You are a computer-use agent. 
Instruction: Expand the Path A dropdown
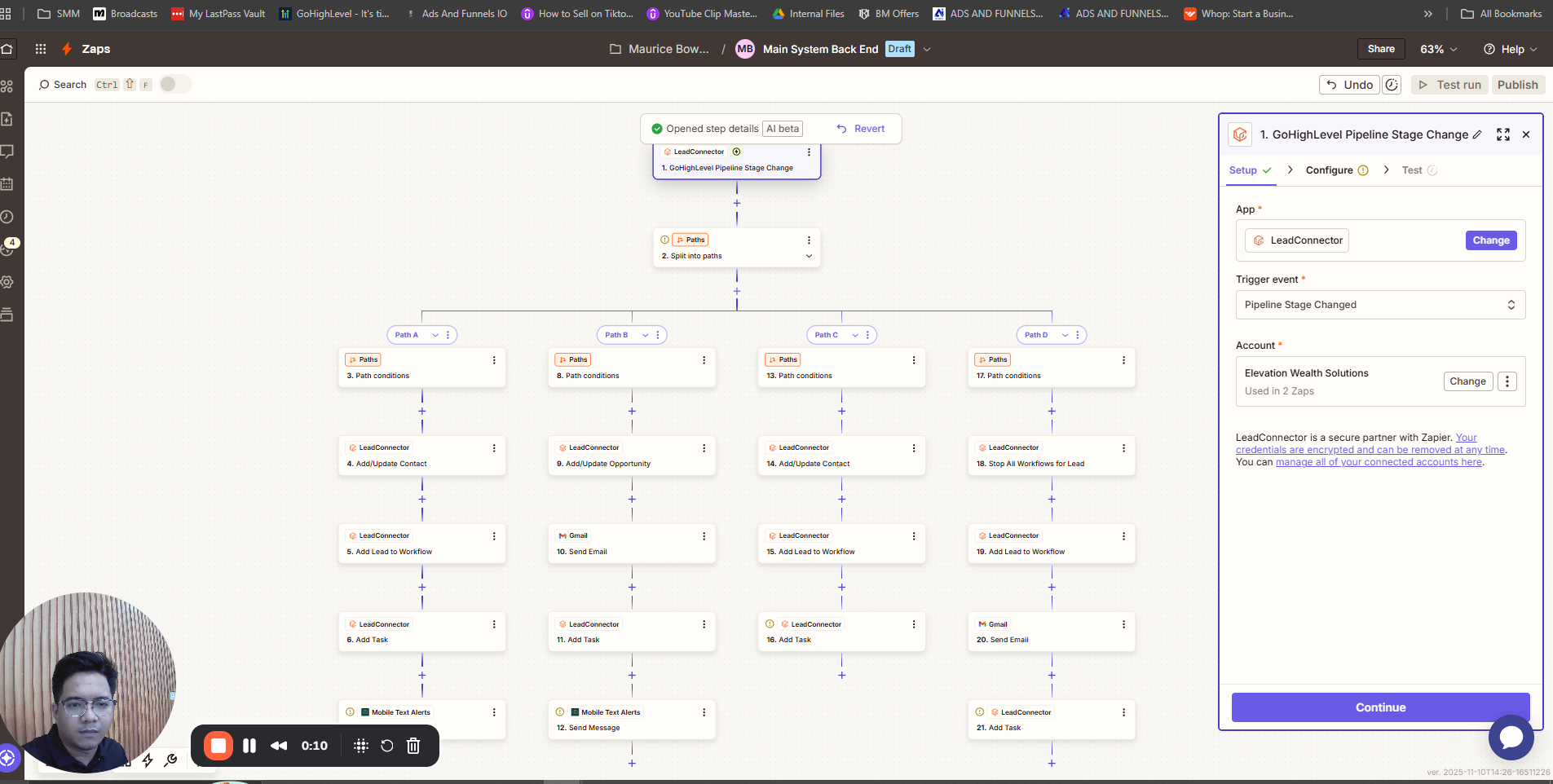pyautogui.click(x=435, y=335)
